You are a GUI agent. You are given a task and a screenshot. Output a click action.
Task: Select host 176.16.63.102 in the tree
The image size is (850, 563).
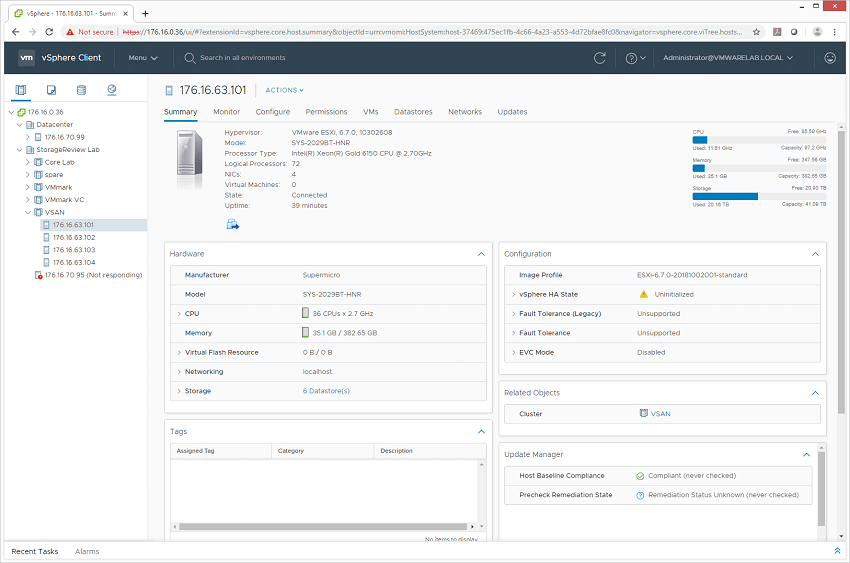(x=74, y=237)
